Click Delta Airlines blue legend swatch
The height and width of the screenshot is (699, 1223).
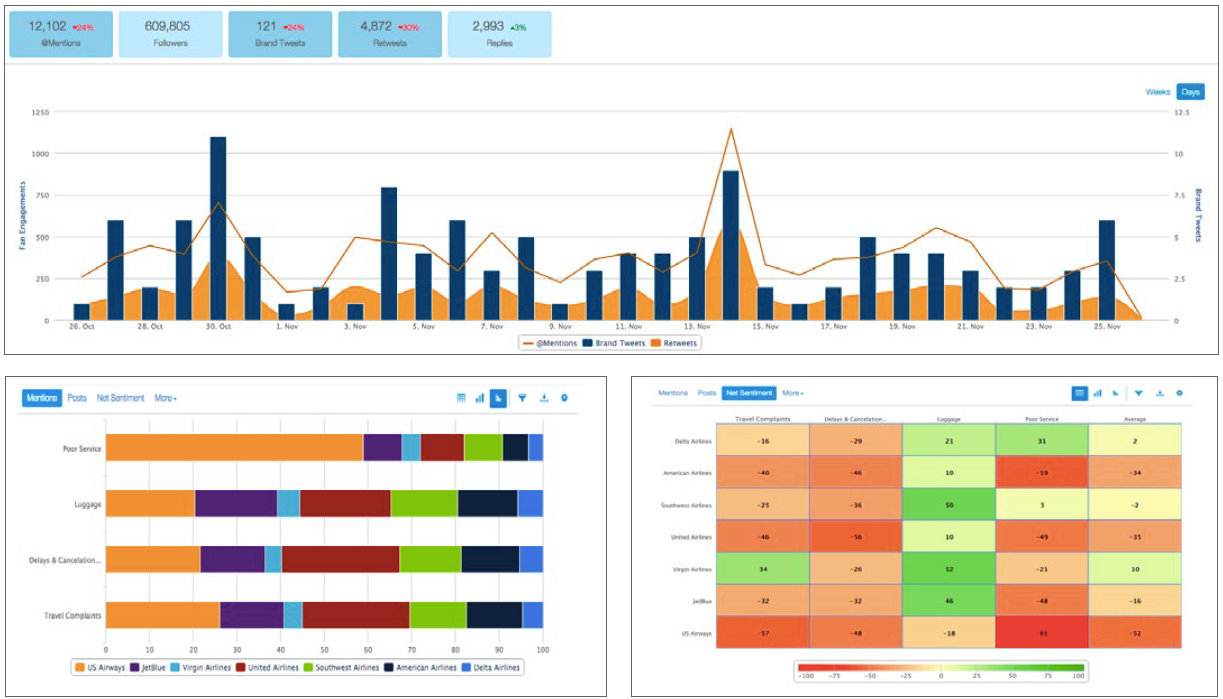[x=464, y=667]
